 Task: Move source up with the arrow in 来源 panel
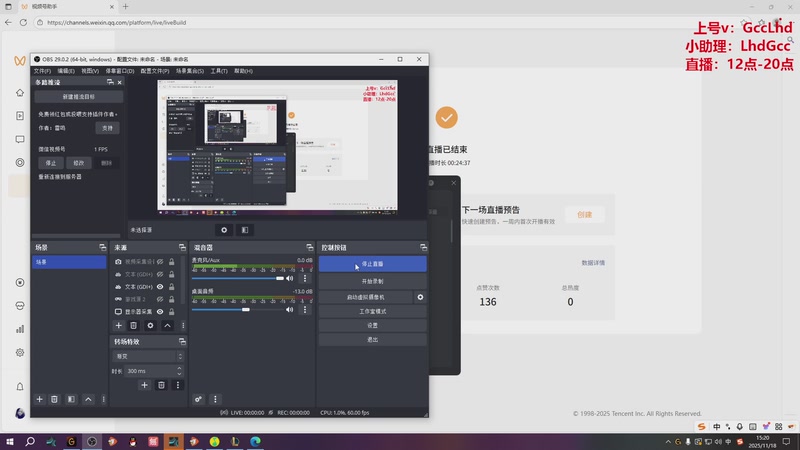pos(167,326)
